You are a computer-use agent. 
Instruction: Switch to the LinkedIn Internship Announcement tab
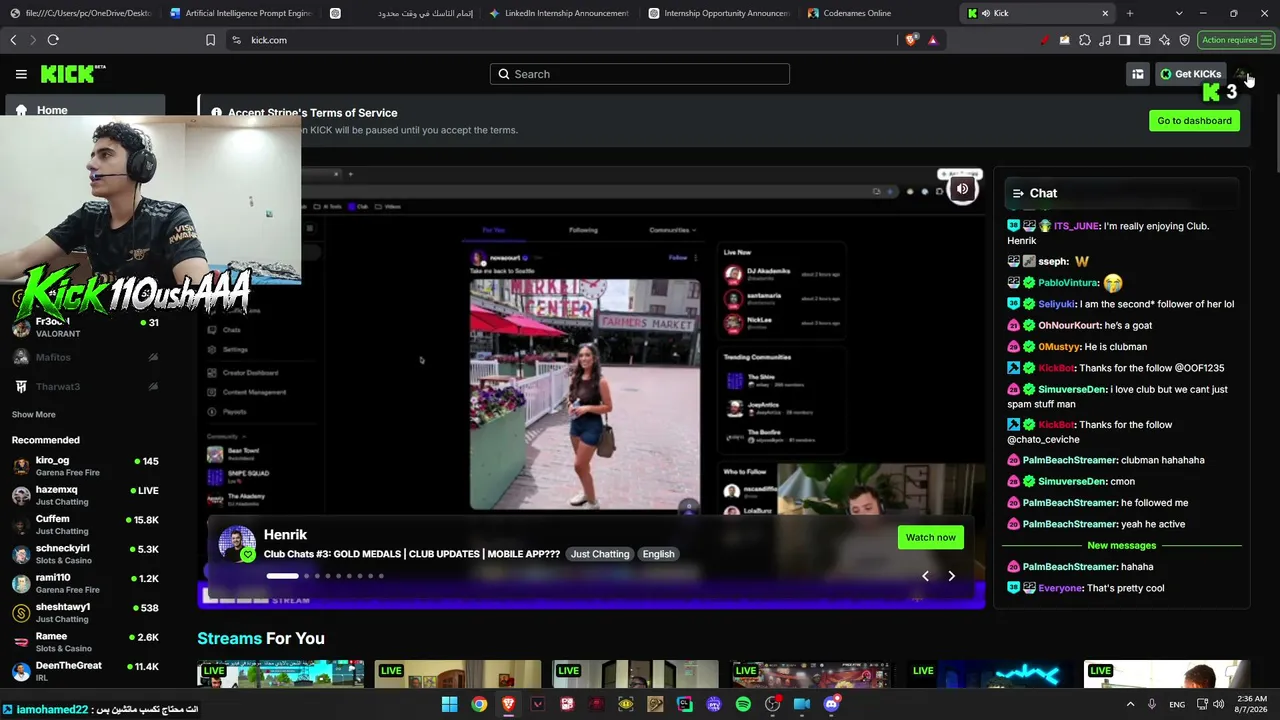click(x=558, y=13)
